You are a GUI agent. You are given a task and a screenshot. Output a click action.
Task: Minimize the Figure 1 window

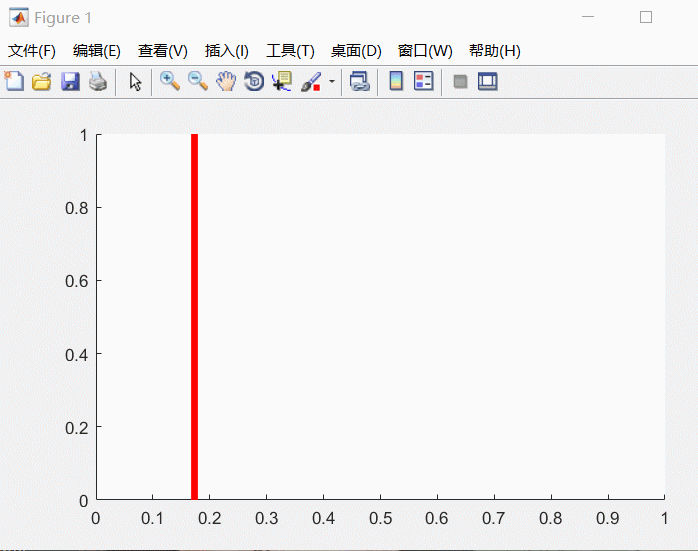click(588, 17)
